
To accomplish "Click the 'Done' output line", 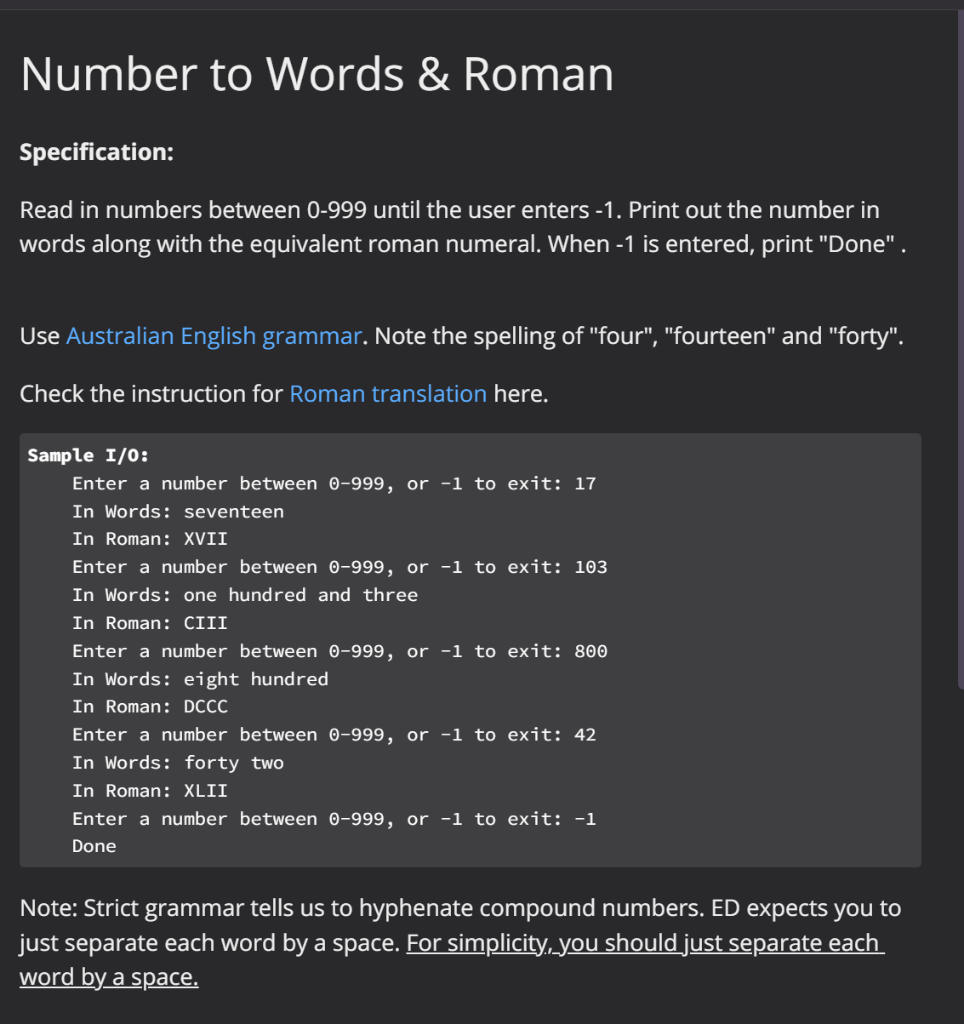I will click(x=94, y=846).
